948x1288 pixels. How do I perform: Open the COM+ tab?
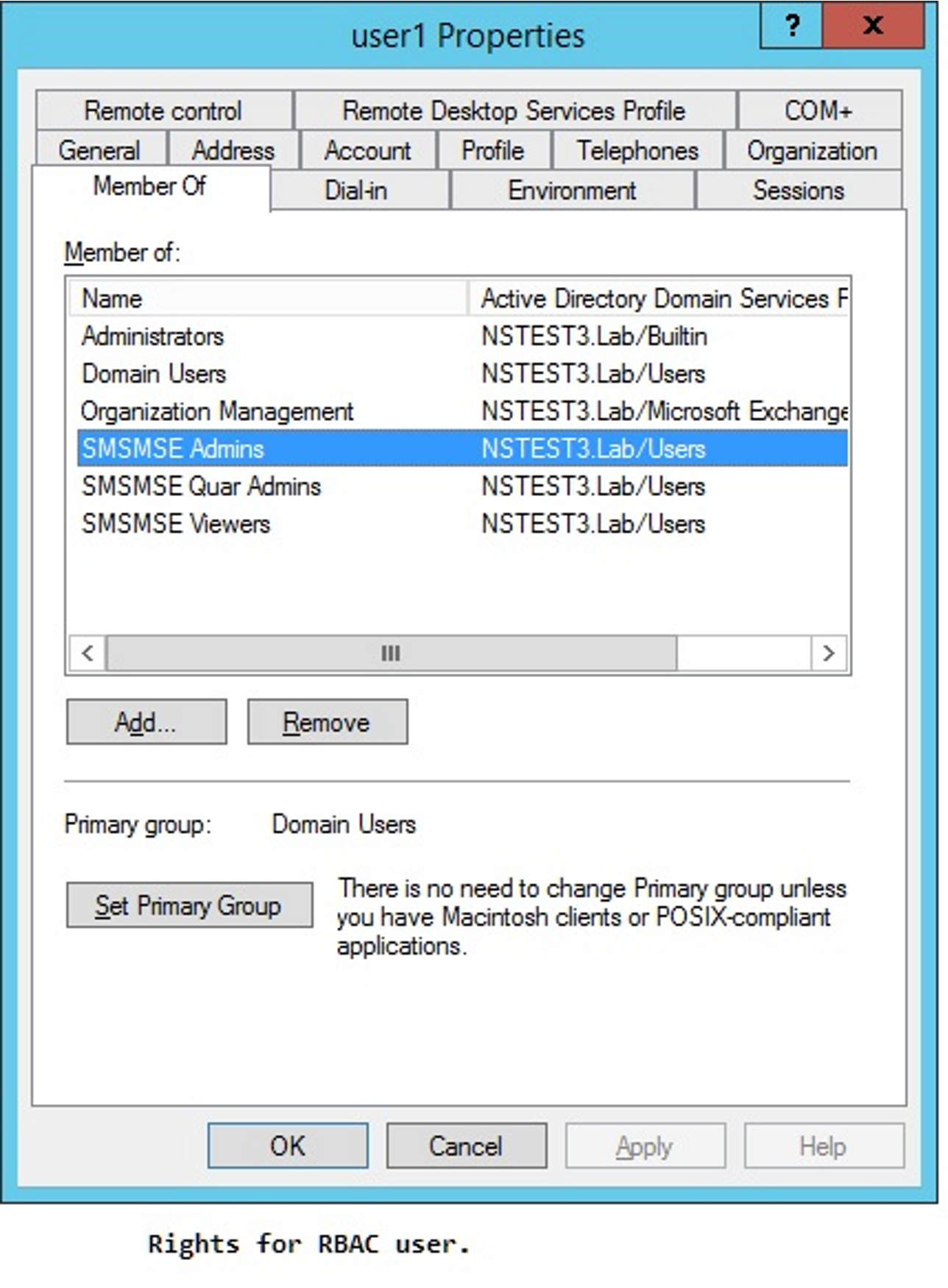[819, 110]
